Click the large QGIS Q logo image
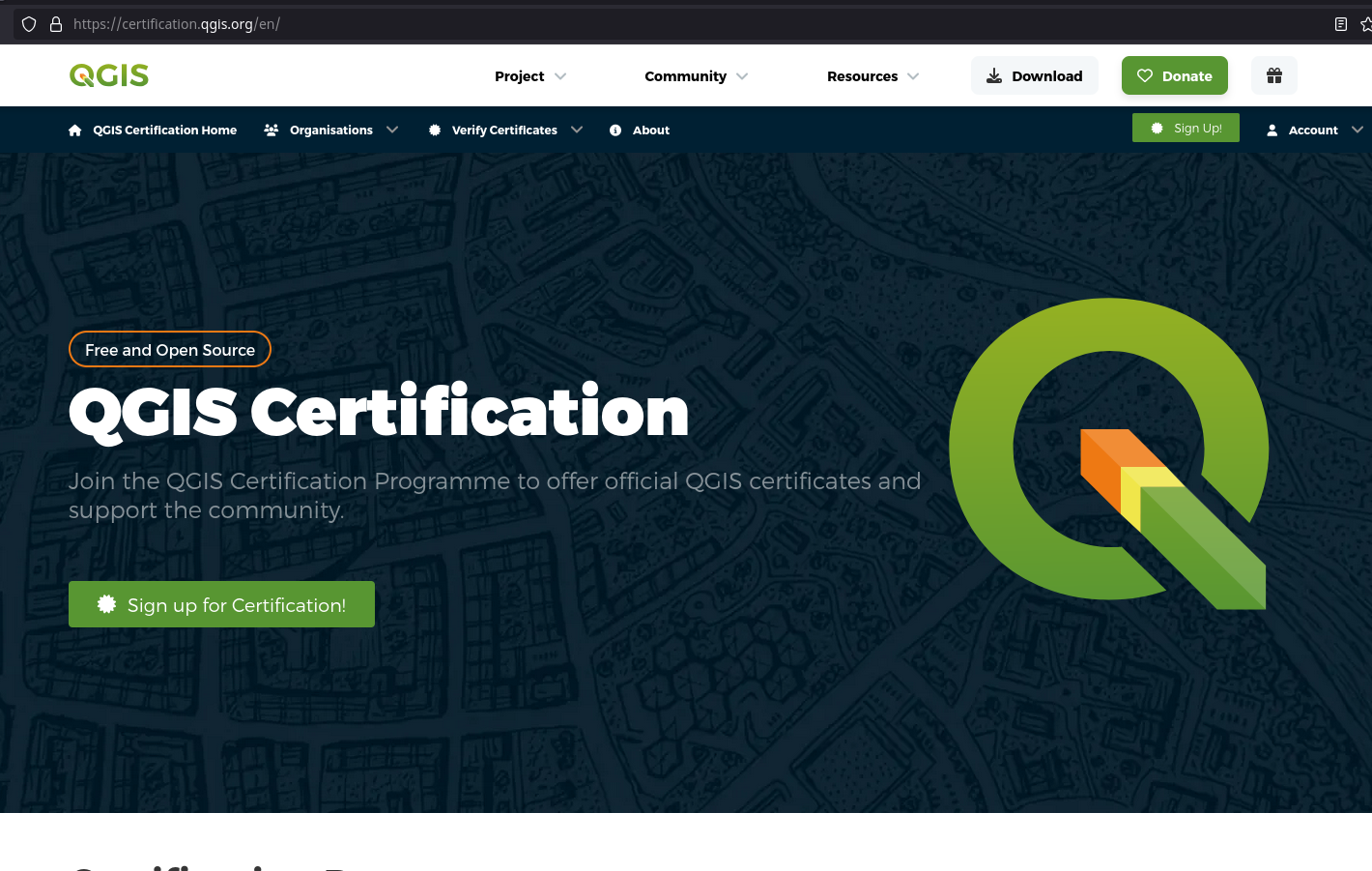 pyautogui.click(x=1108, y=453)
